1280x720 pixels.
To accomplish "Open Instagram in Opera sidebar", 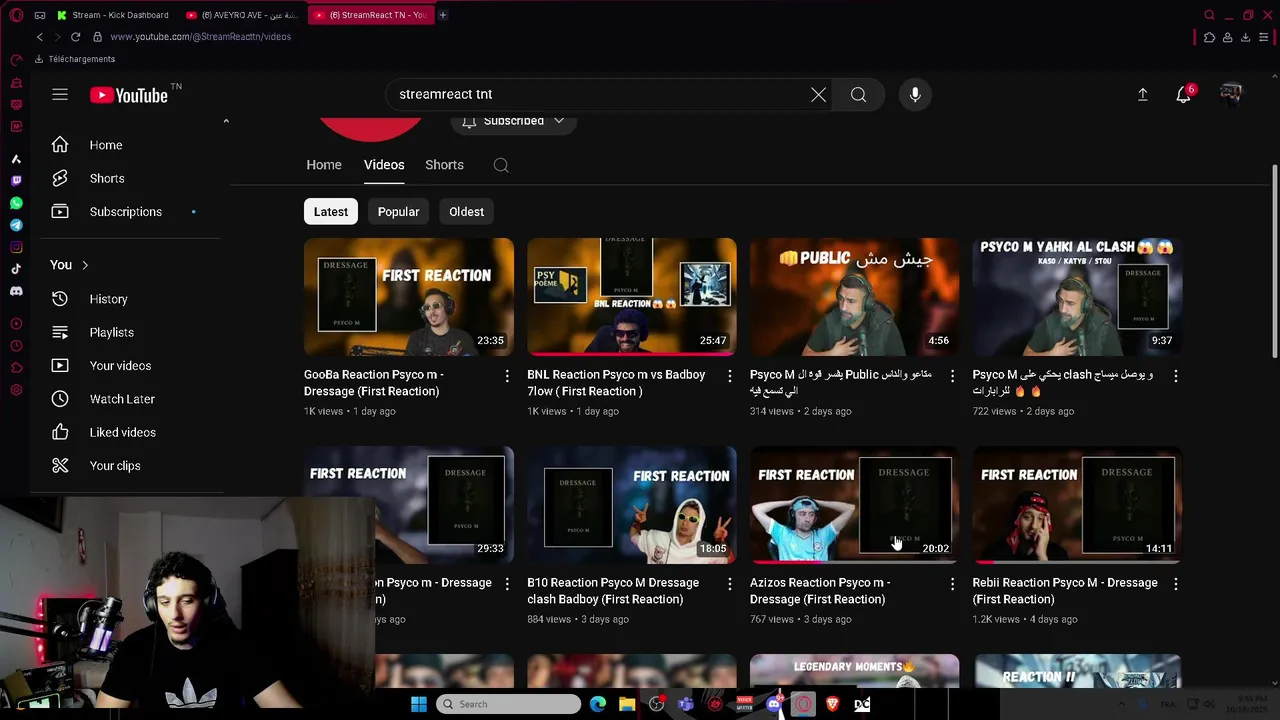I will click(x=16, y=247).
